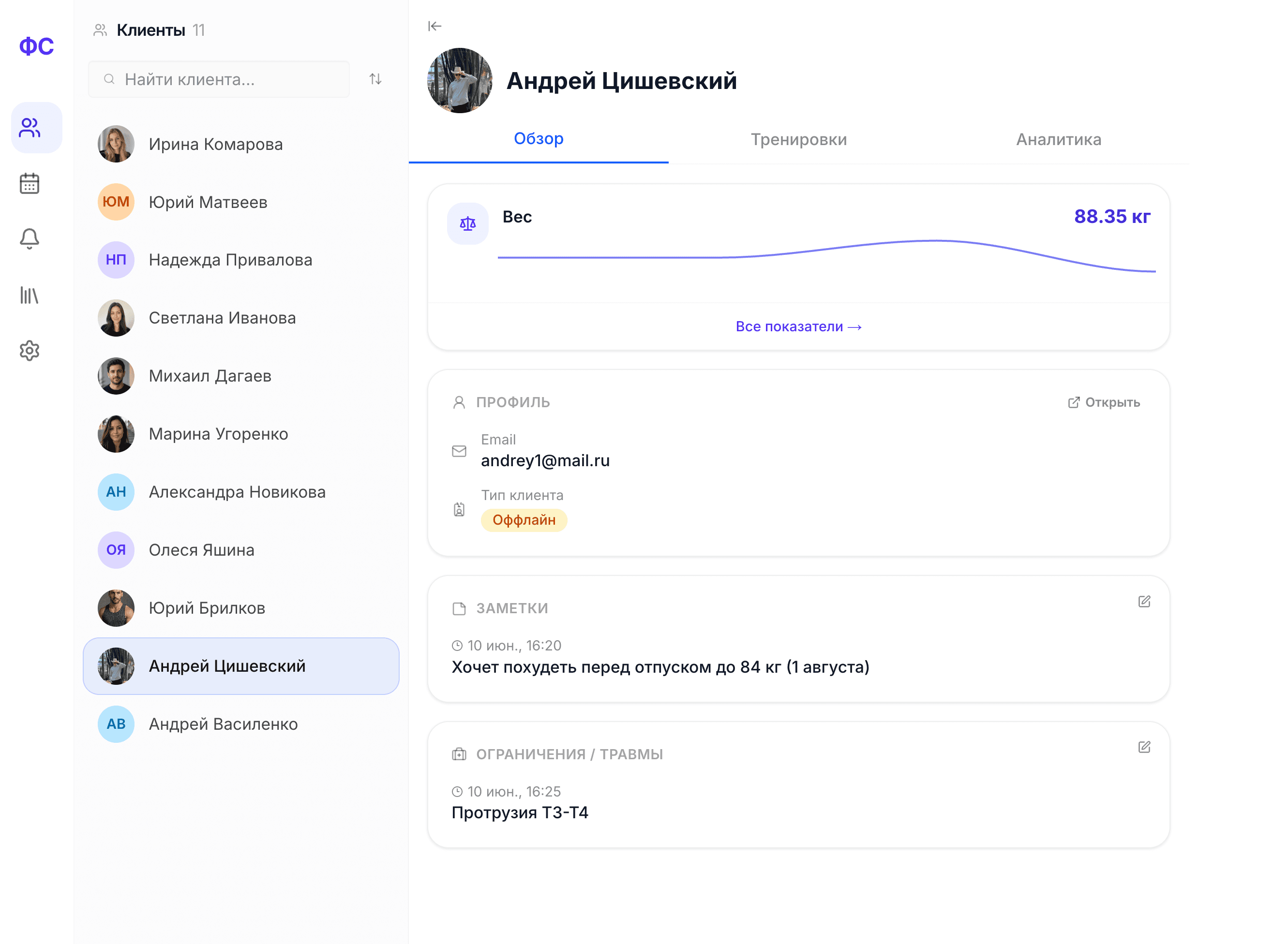This screenshot has height=944, width=1288.
Task: Click the 10 июн., 16:20 timestamp
Action: [x=514, y=646]
